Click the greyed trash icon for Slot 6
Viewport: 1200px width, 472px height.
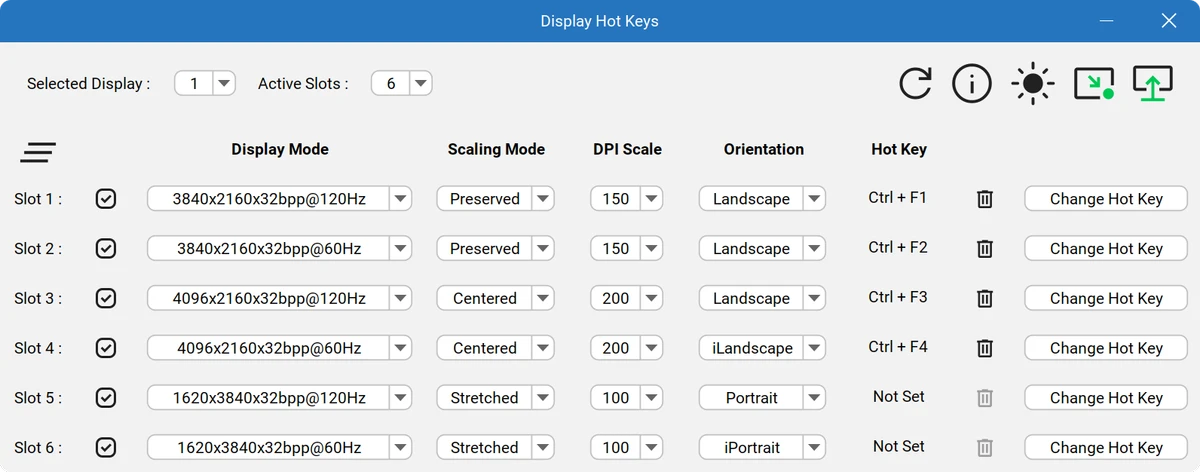point(985,448)
